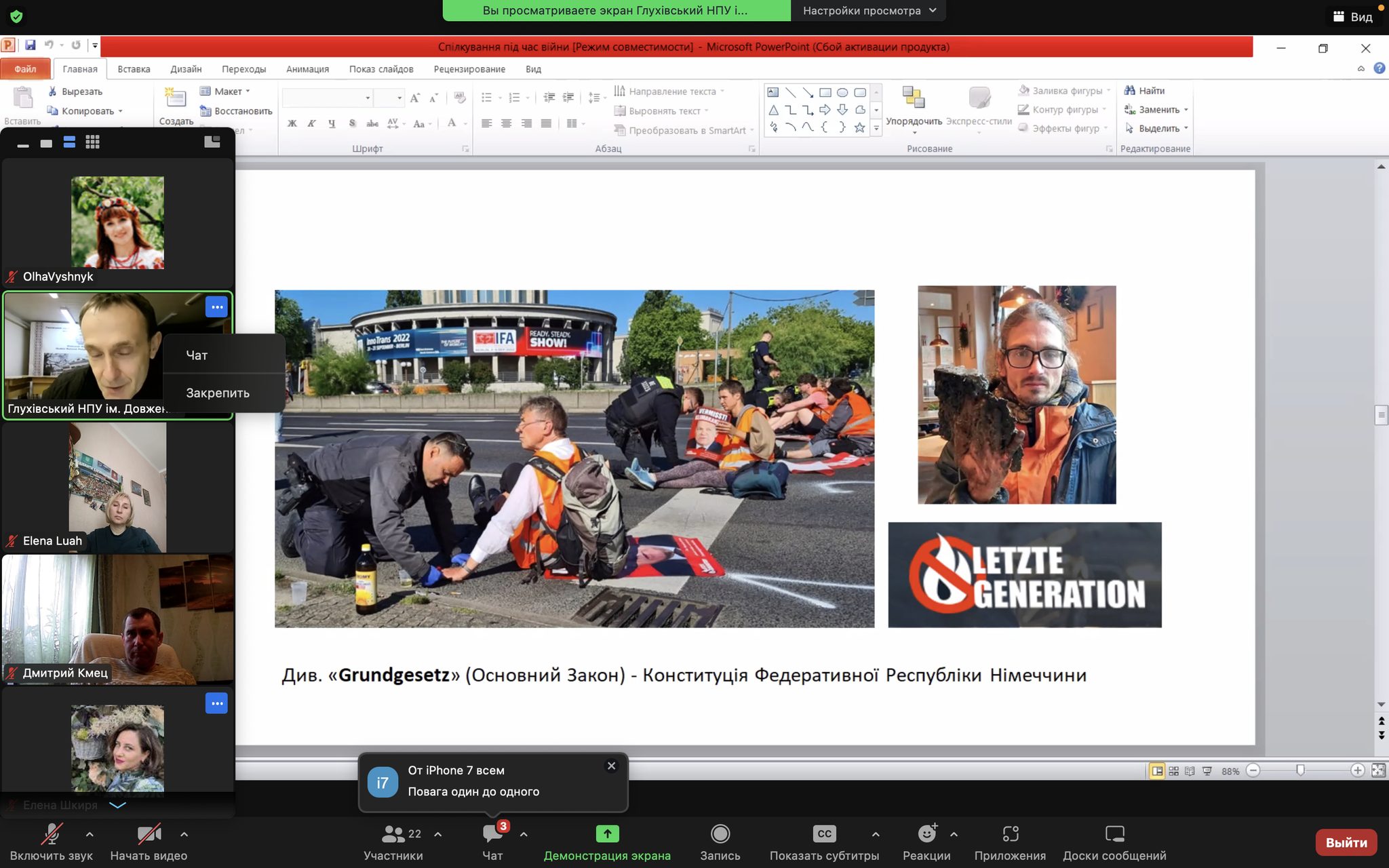
Task: Click PowerPoint help question mark icon
Action: pyautogui.click(x=1380, y=68)
